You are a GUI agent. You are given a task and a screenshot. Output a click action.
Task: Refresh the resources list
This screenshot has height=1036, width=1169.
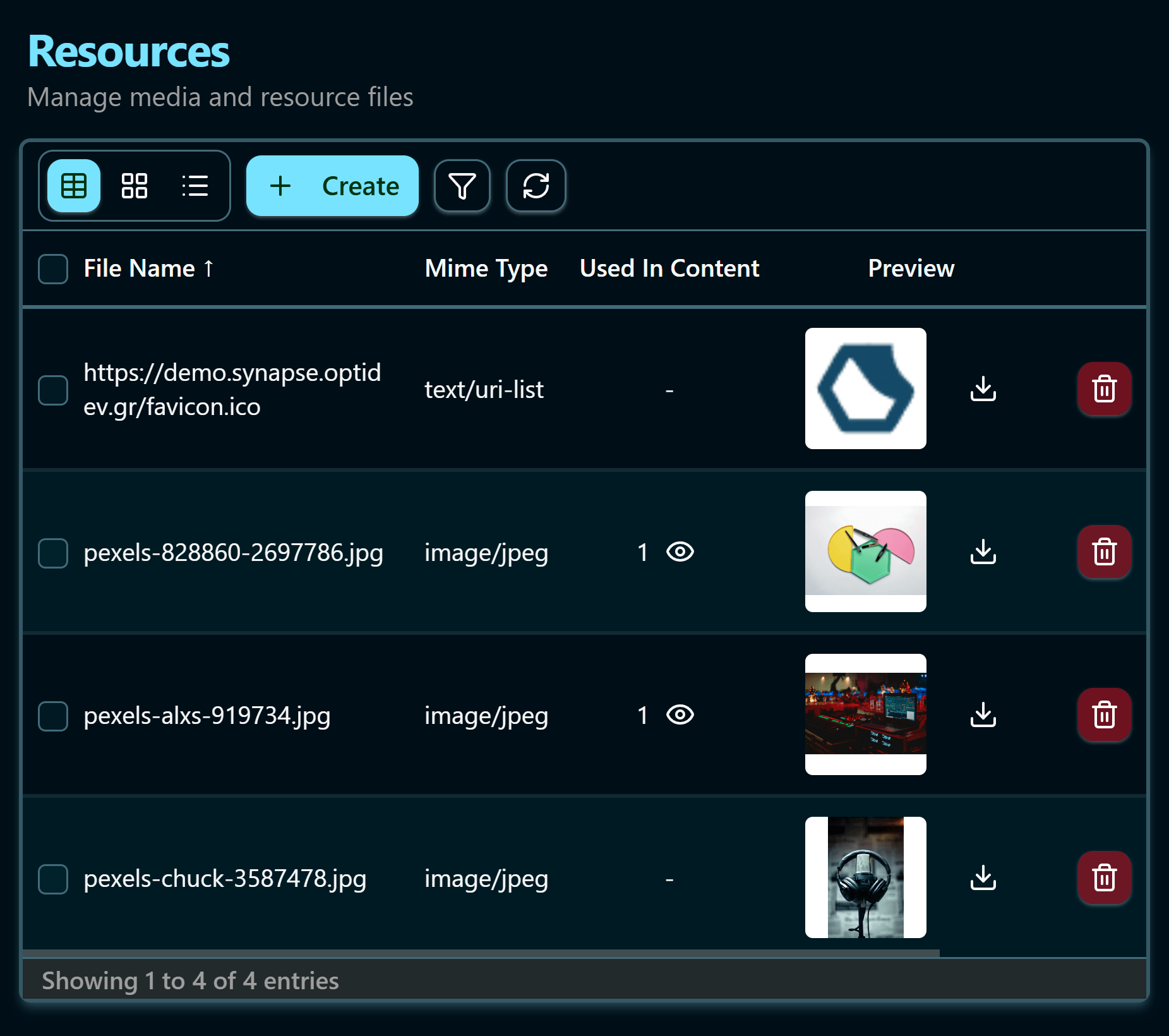click(x=536, y=186)
